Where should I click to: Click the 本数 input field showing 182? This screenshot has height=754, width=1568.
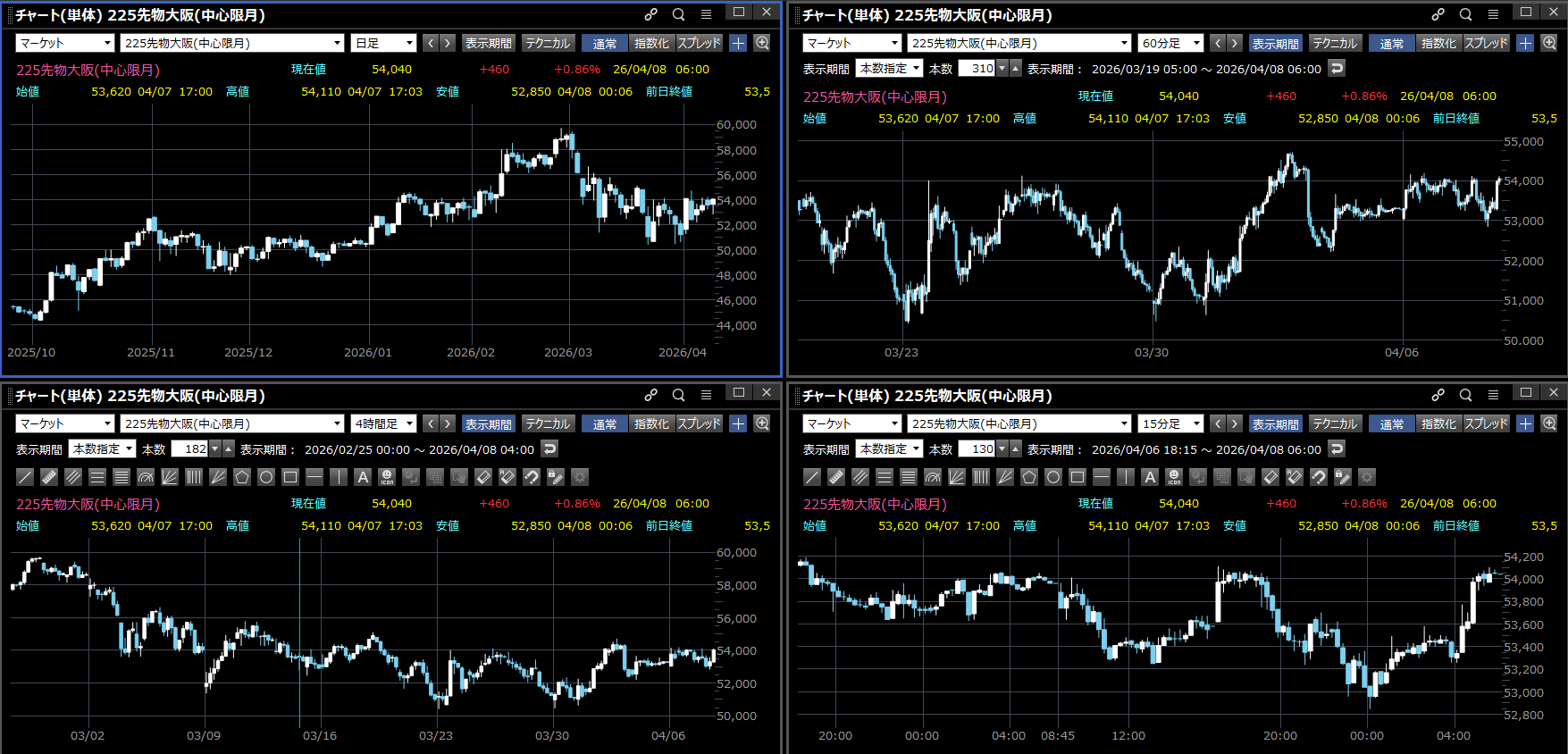coord(189,449)
